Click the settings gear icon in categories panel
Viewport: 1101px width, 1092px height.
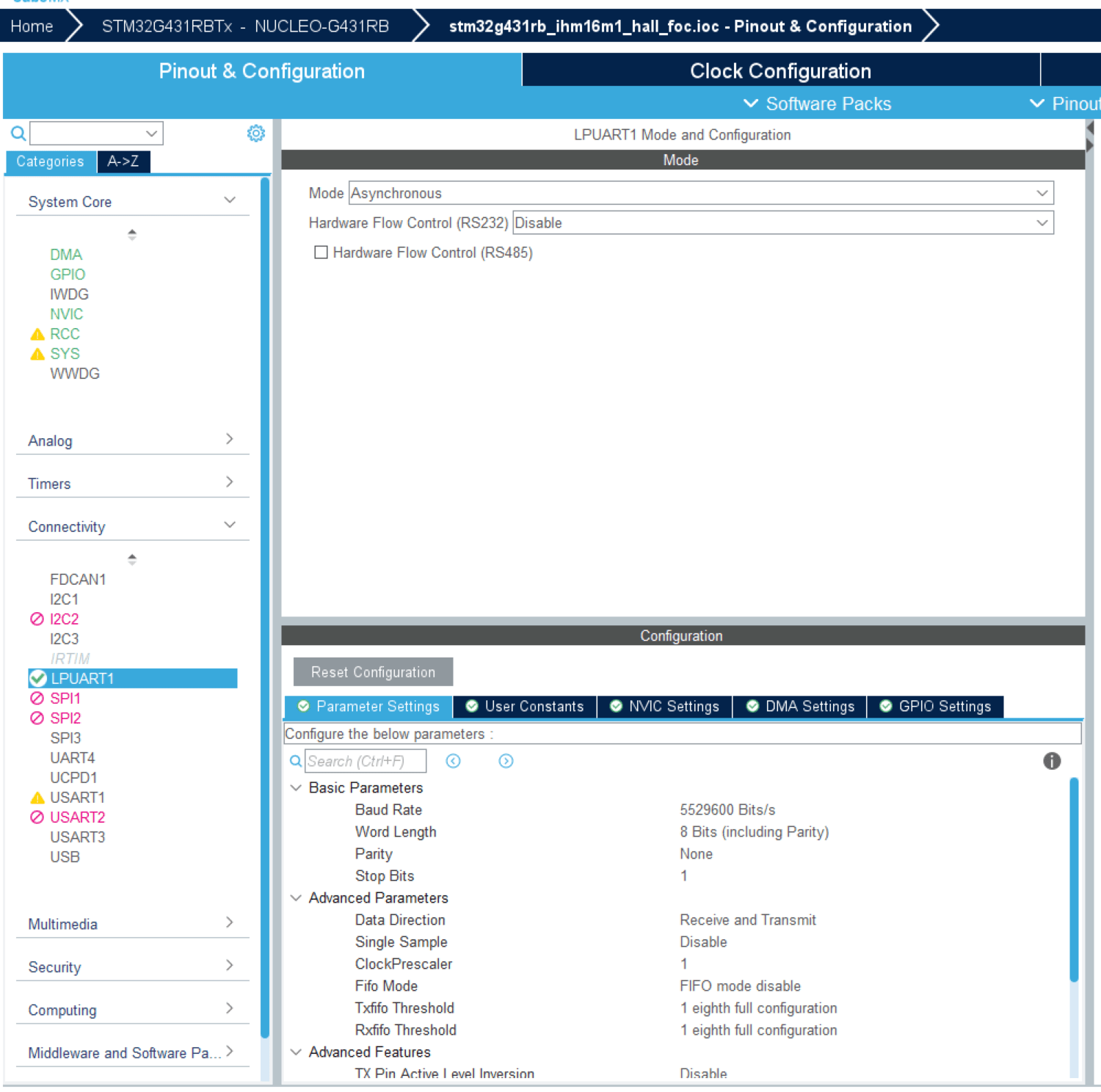pos(255,134)
